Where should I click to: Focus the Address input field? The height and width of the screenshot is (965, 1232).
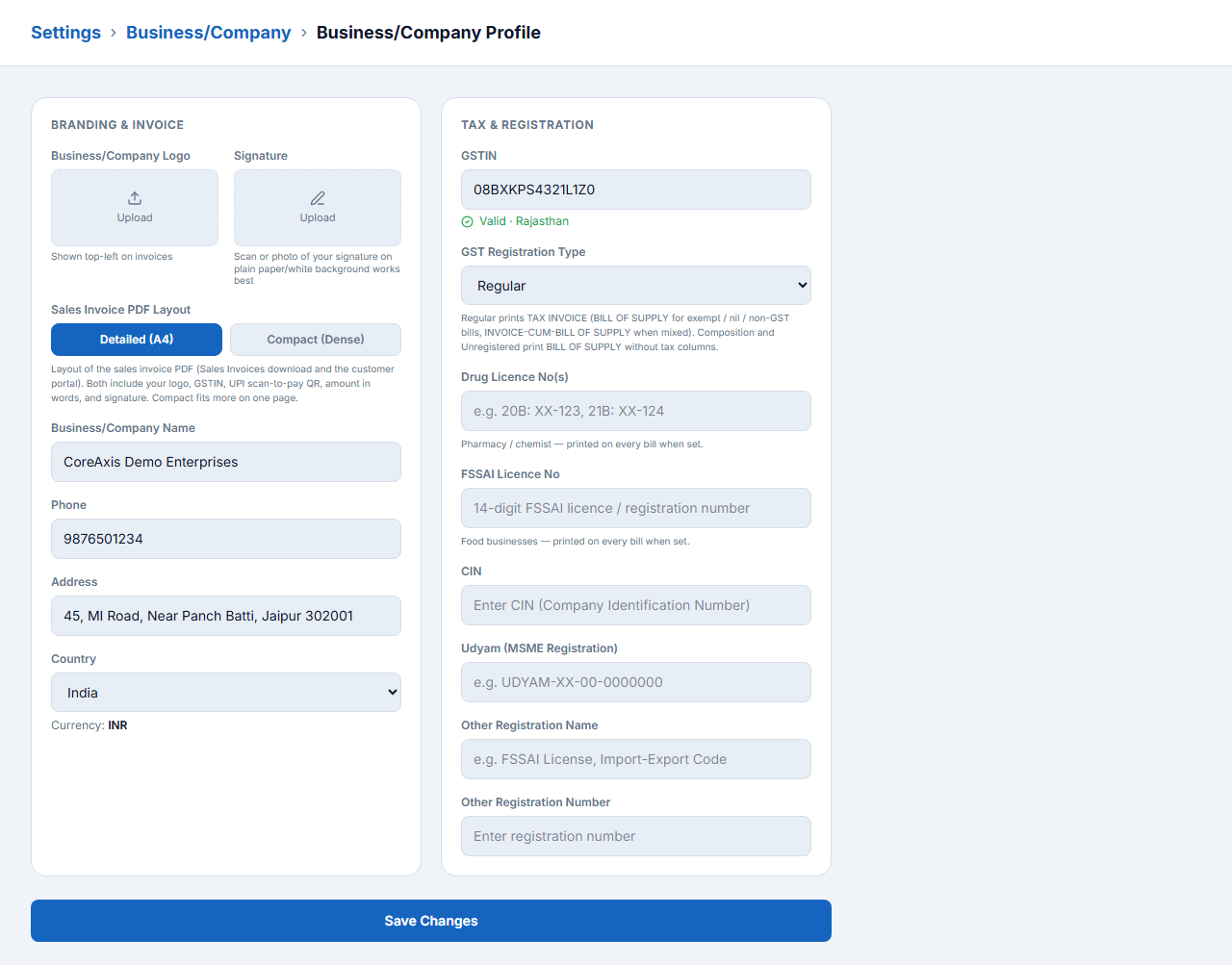pos(226,616)
